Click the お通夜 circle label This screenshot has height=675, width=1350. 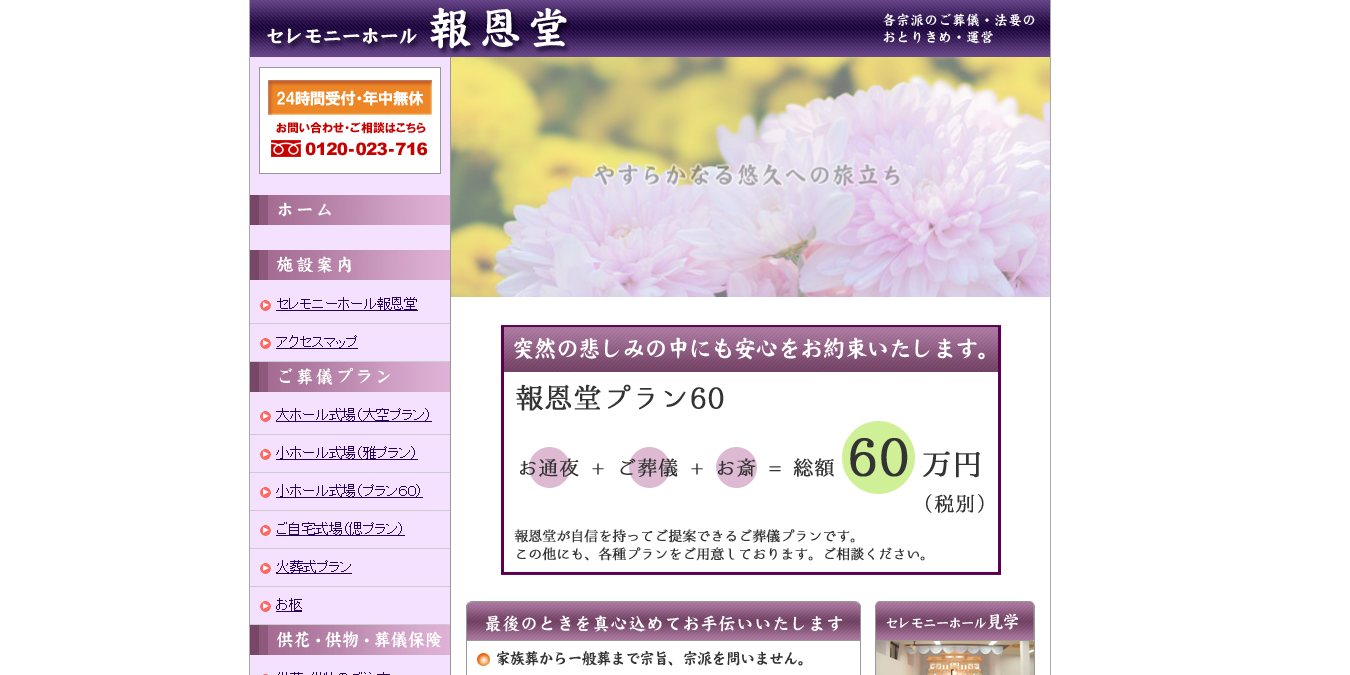(549, 467)
